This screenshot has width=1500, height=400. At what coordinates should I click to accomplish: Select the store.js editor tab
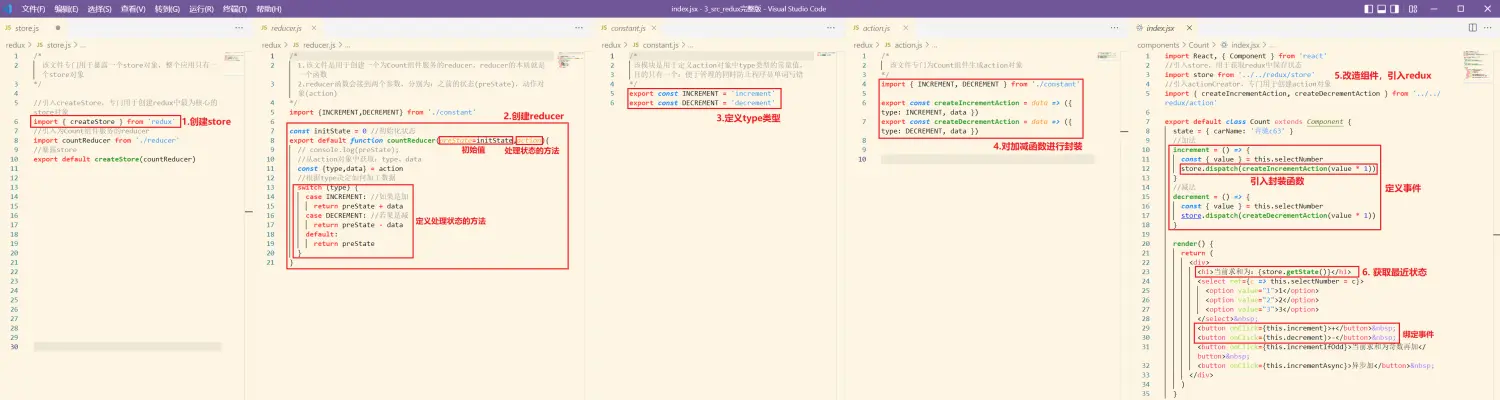[x=25, y=29]
